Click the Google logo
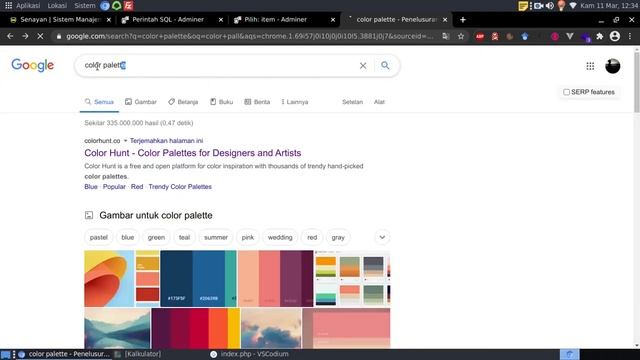This screenshot has width=640, height=360. pyautogui.click(x=33, y=65)
